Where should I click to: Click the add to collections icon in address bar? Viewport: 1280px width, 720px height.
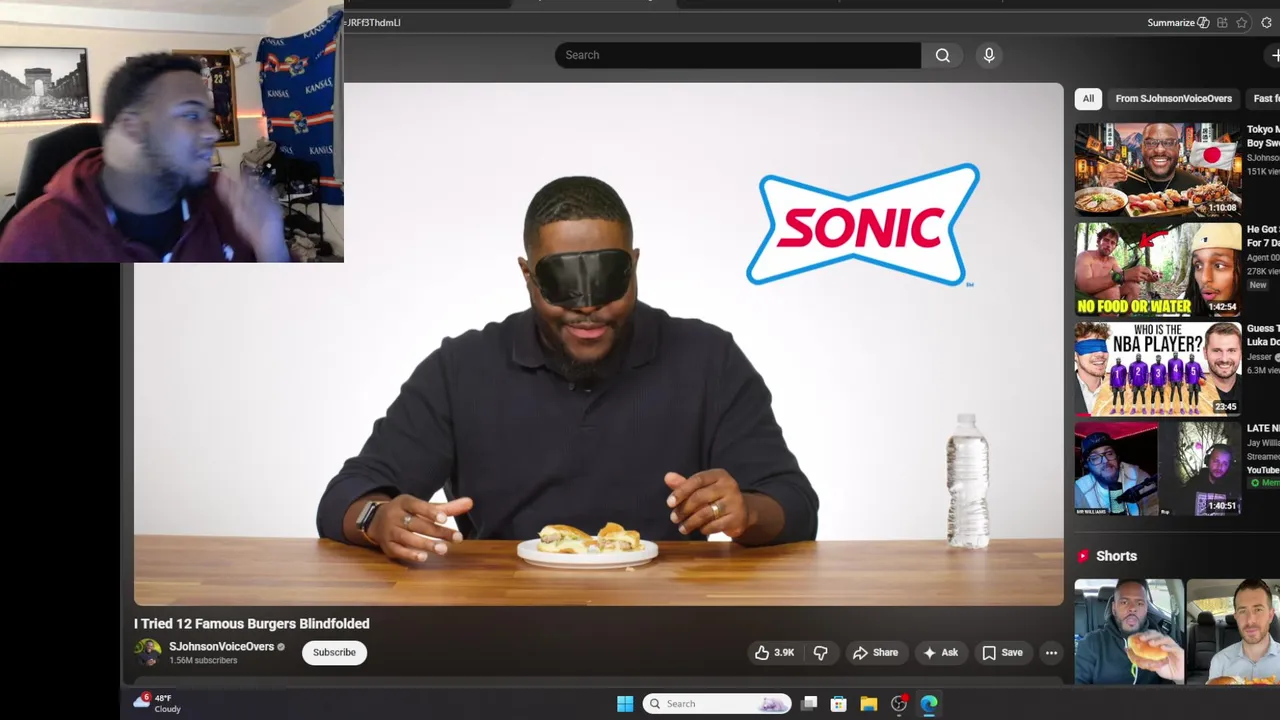(x=1222, y=22)
